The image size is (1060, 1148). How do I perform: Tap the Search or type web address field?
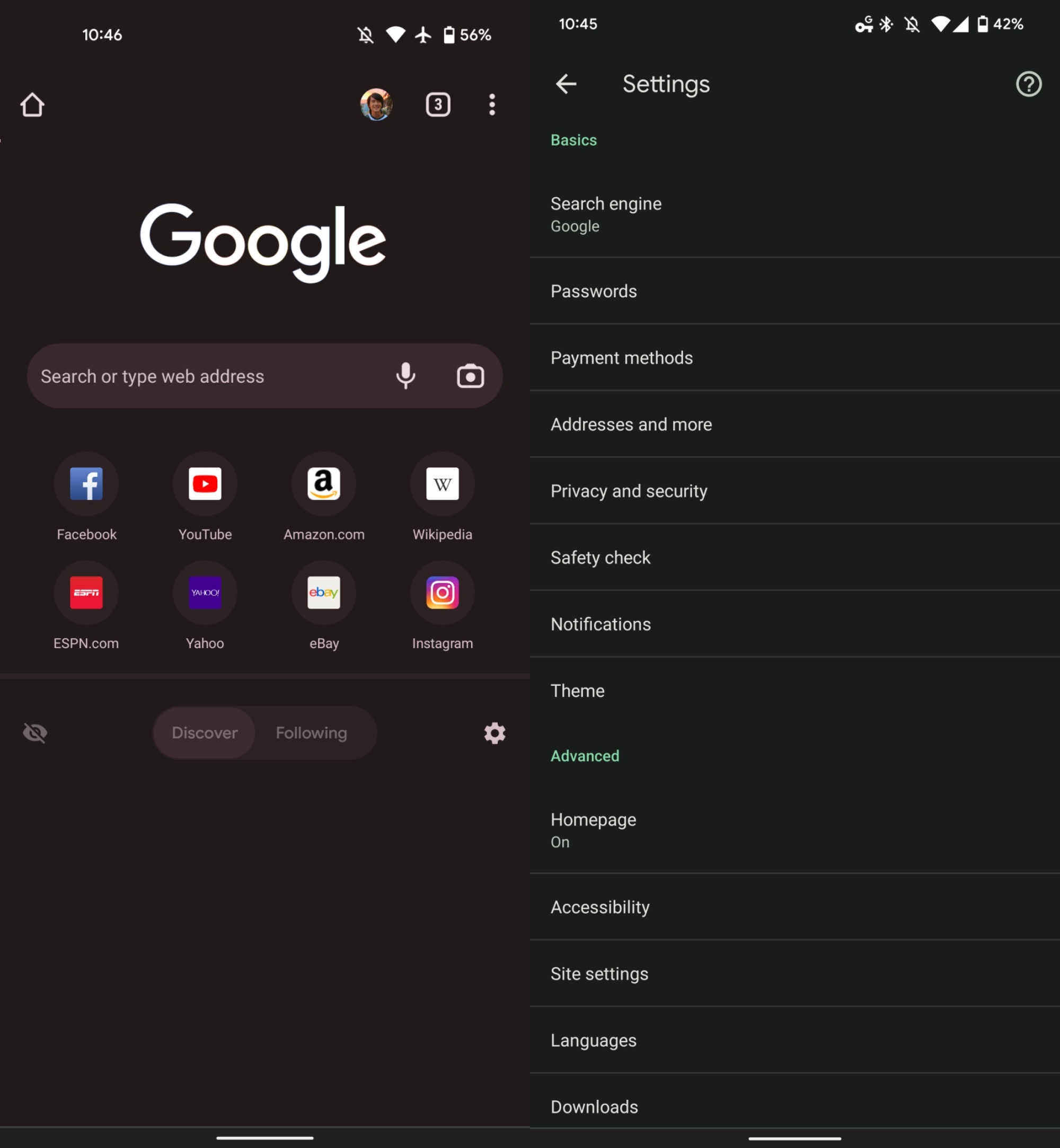click(x=265, y=376)
